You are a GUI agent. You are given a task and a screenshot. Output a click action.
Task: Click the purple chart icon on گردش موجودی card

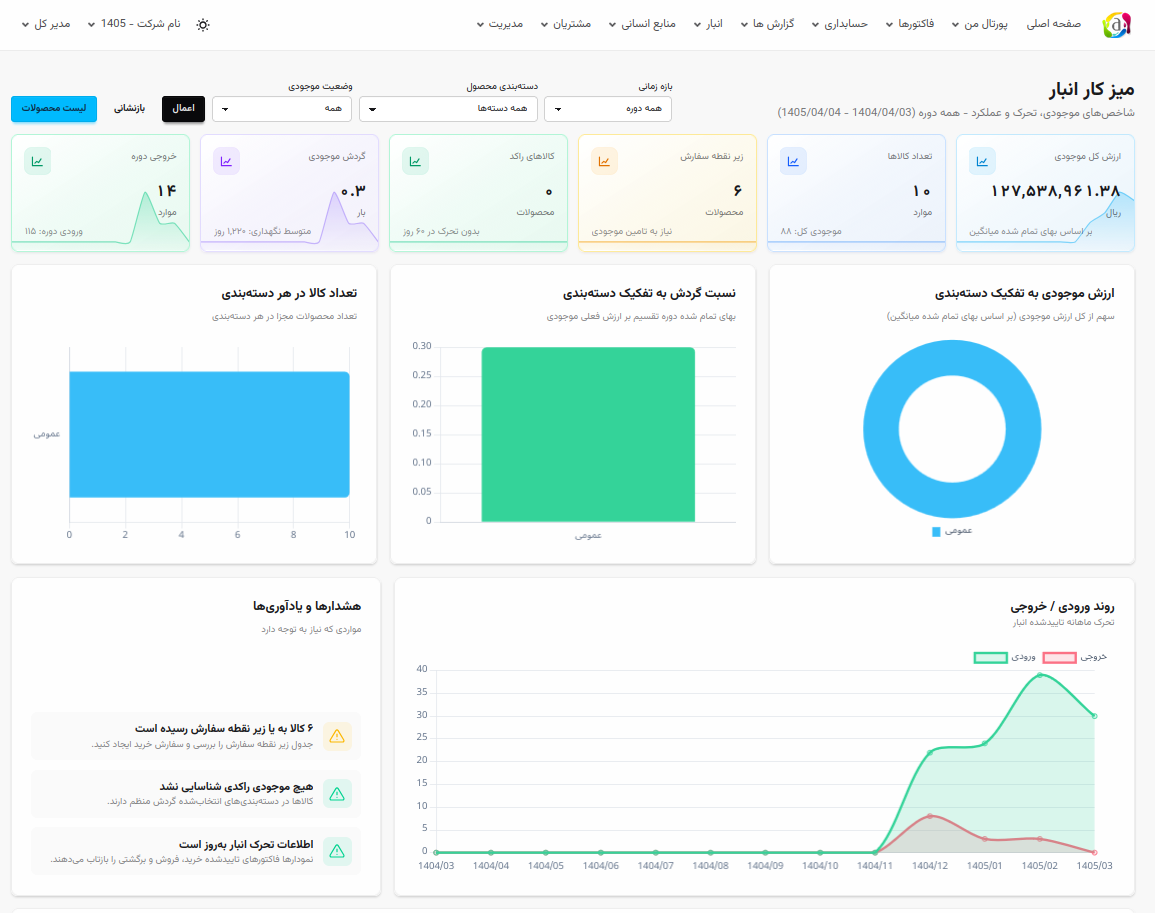point(226,161)
